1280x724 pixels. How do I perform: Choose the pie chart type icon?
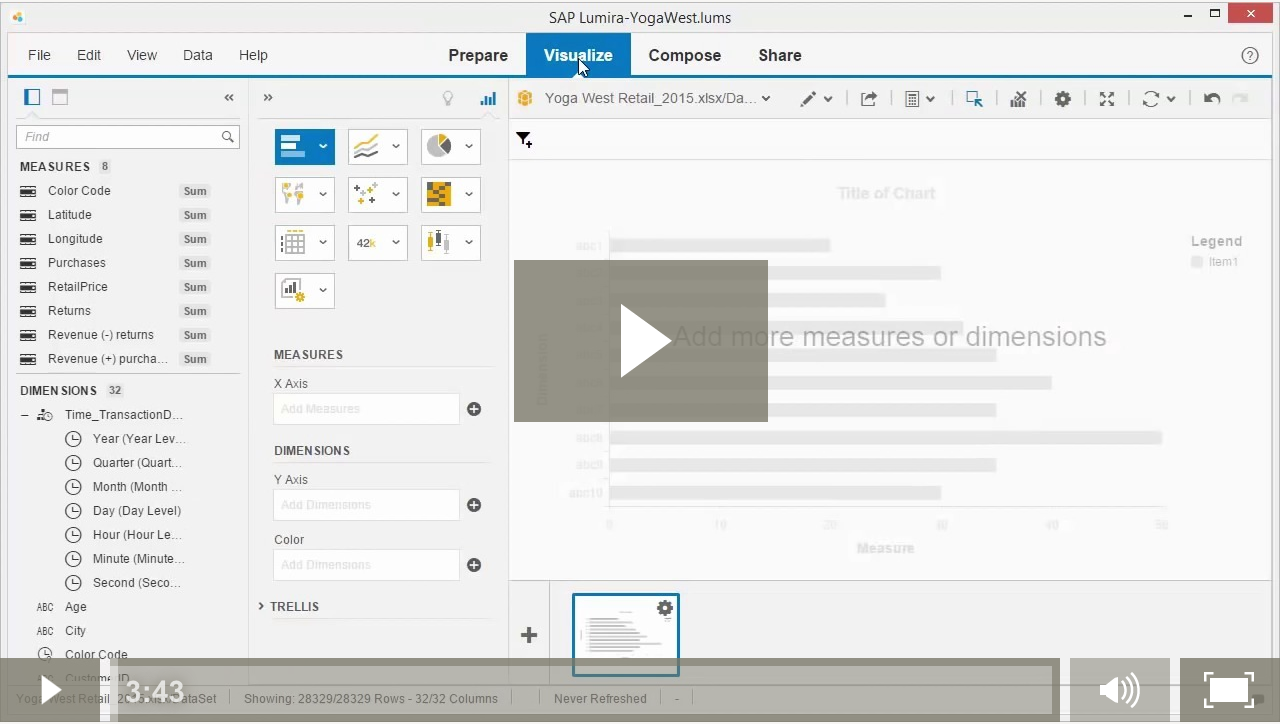pos(439,146)
